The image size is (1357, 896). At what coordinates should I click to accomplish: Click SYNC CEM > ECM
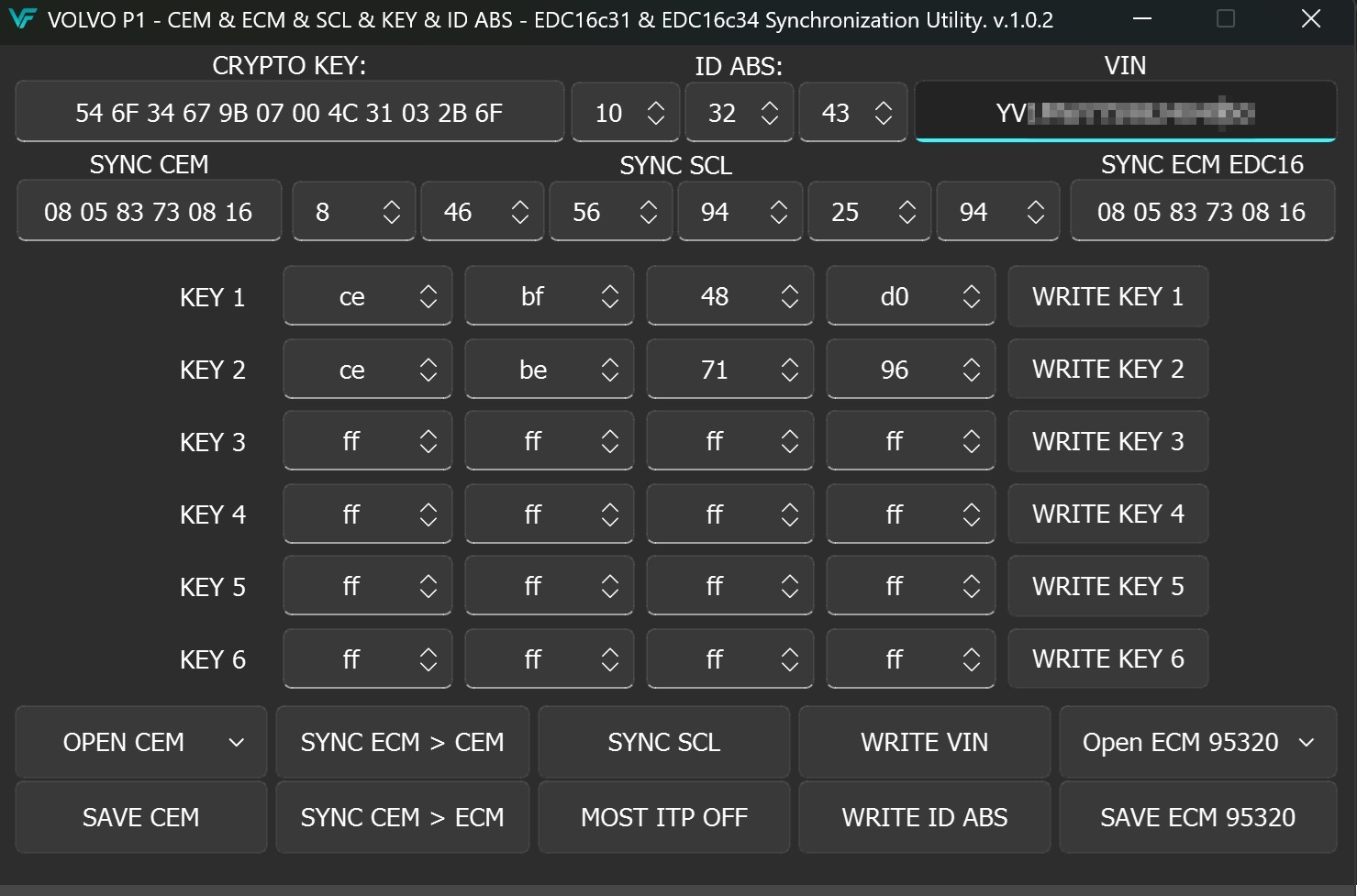point(402,817)
